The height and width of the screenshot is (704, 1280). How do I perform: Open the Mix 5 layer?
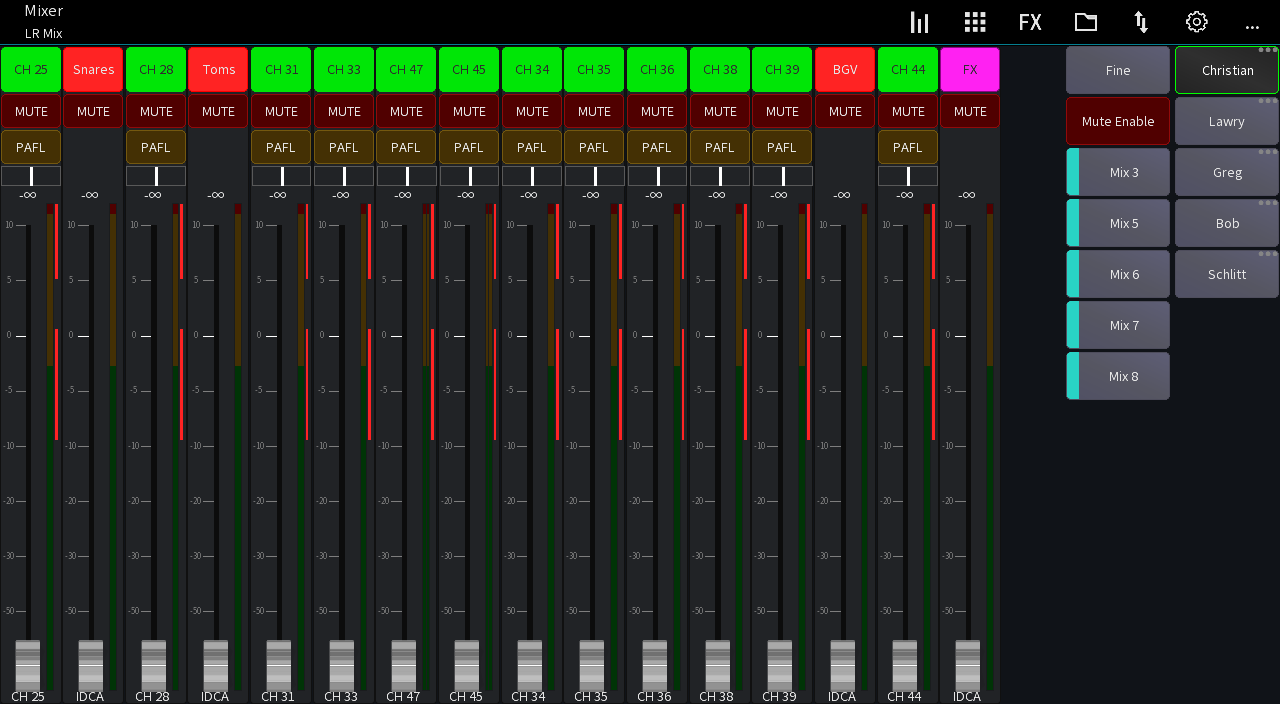pyautogui.click(x=1117, y=222)
